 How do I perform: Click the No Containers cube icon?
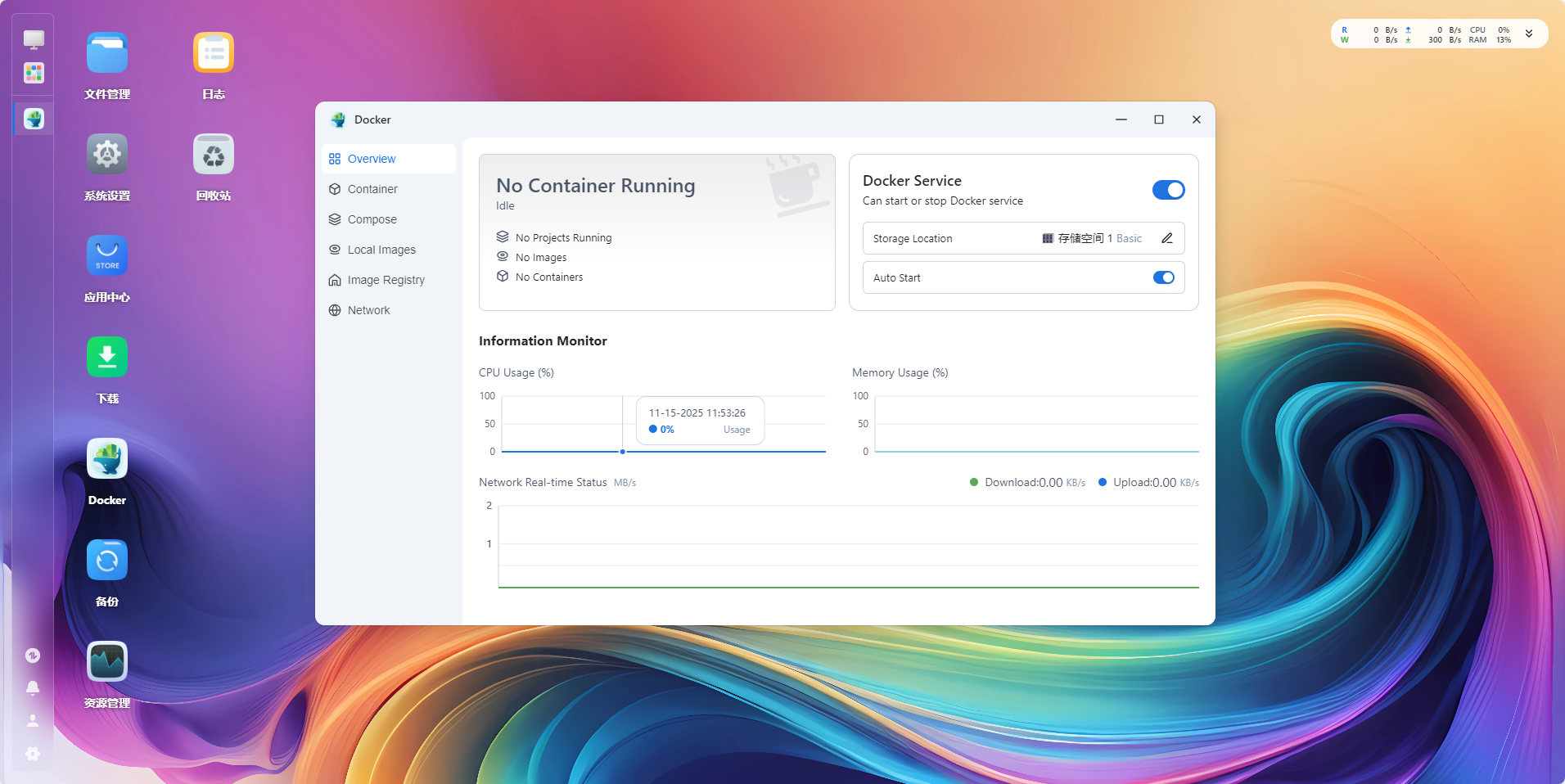[x=503, y=277]
